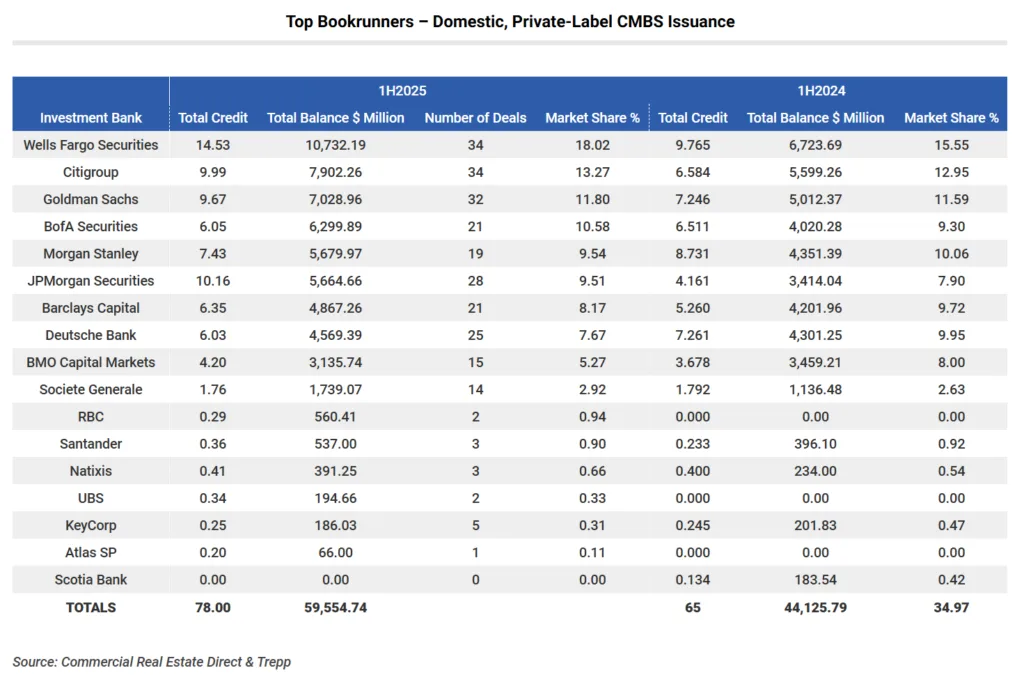The width and height of the screenshot is (1024, 675).
Task: Select the Deutsche Bank label
Action: tap(90, 335)
